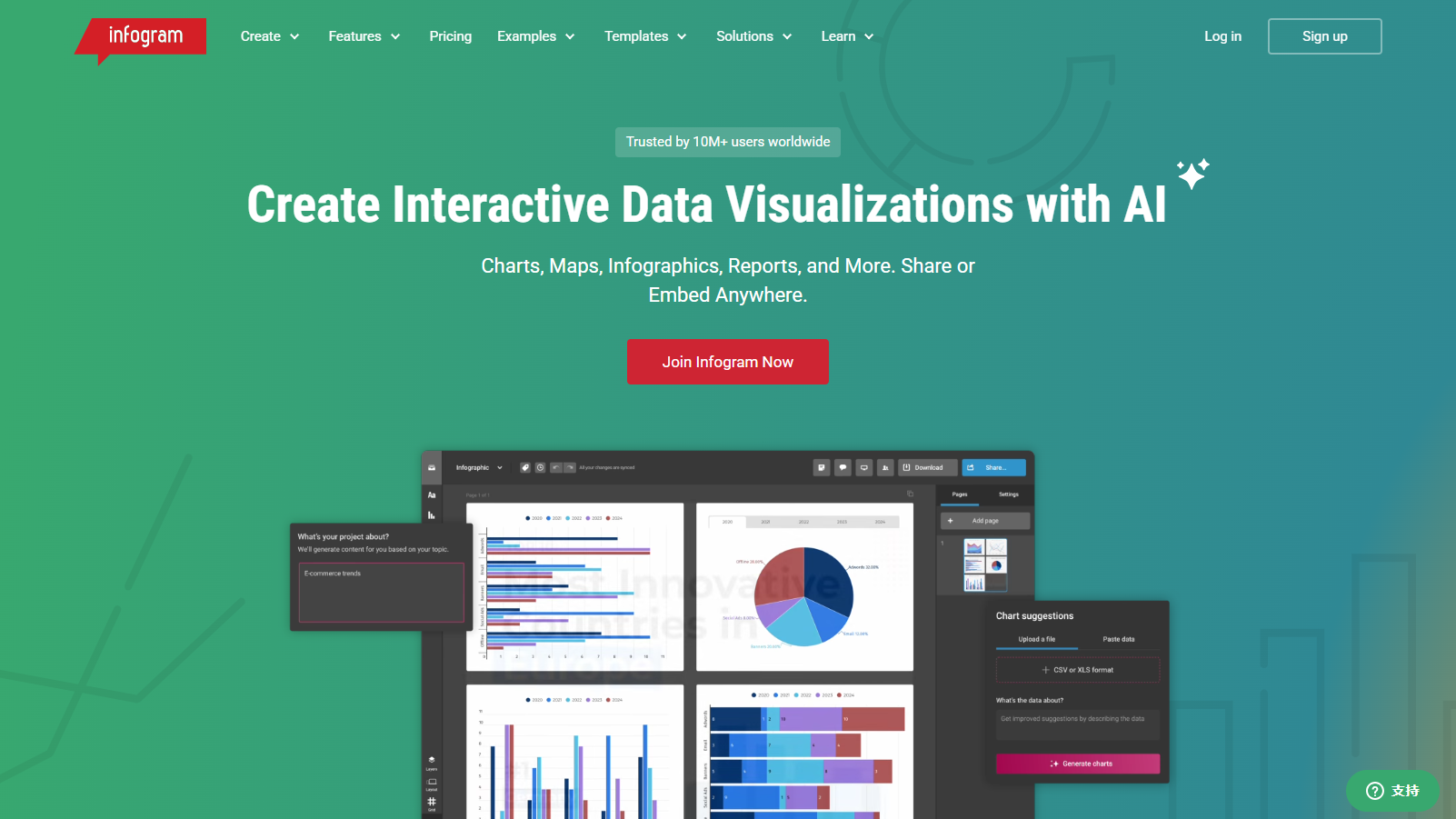Open the Templates dropdown
1456x819 pixels.
tap(645, 36)
